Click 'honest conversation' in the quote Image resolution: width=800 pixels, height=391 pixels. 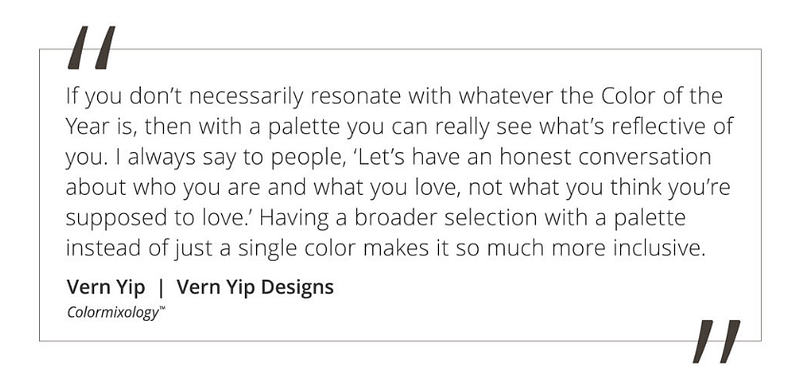point(606,157)
